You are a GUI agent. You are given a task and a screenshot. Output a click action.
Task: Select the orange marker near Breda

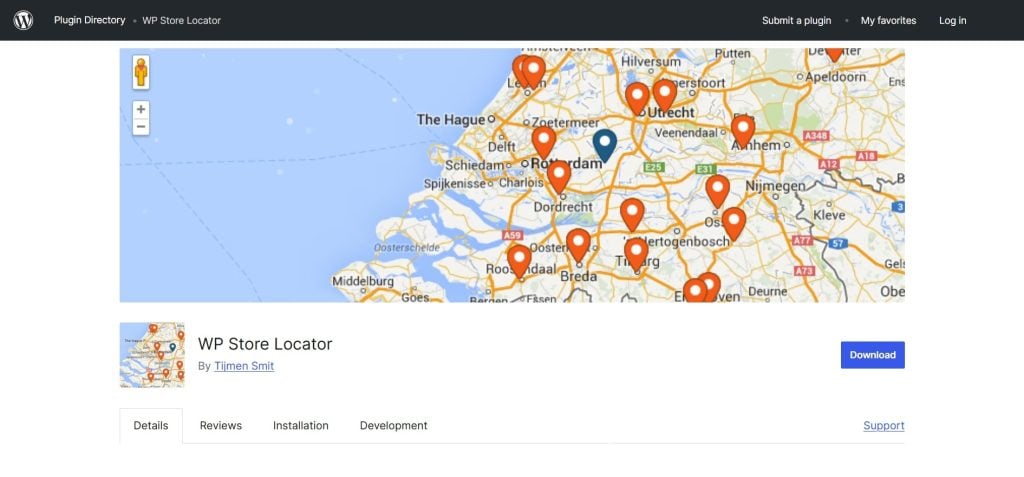[x=578, y=243]
